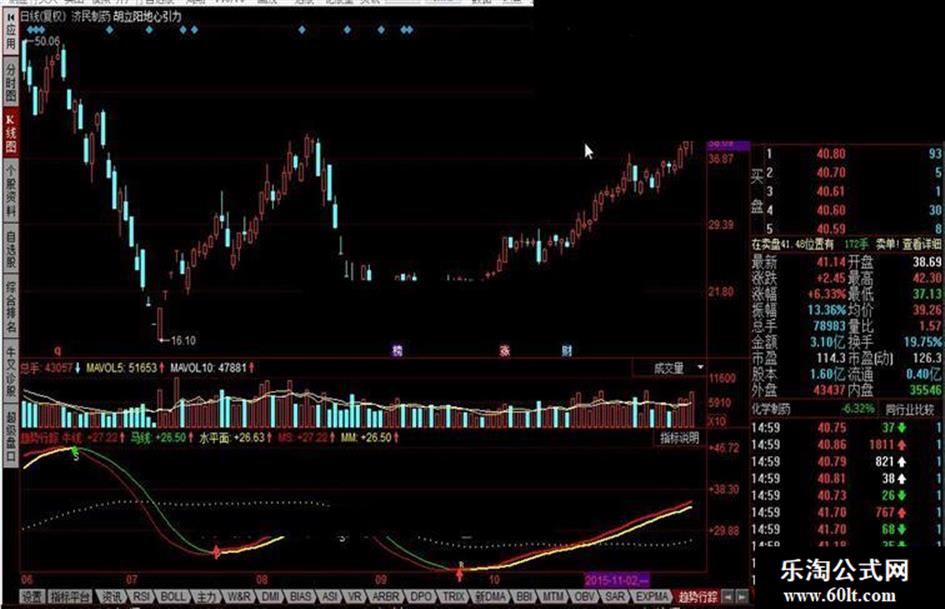Click the 设置 settings button
945x609 pixels.
point(33,597)
